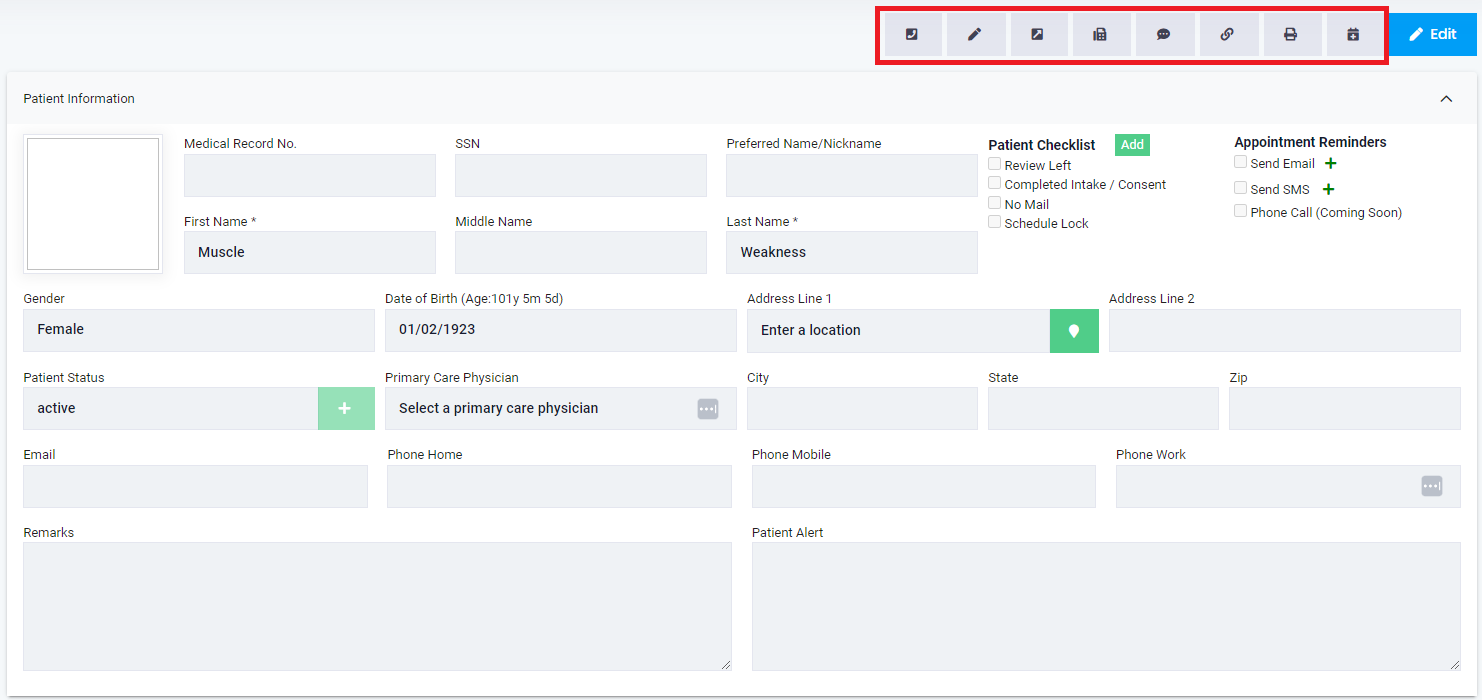Image resolution: width=1482 pixels, height=700 pixels.
Task: Collapse the Patient Information panel chevron
Action: tap(1446, 98)
